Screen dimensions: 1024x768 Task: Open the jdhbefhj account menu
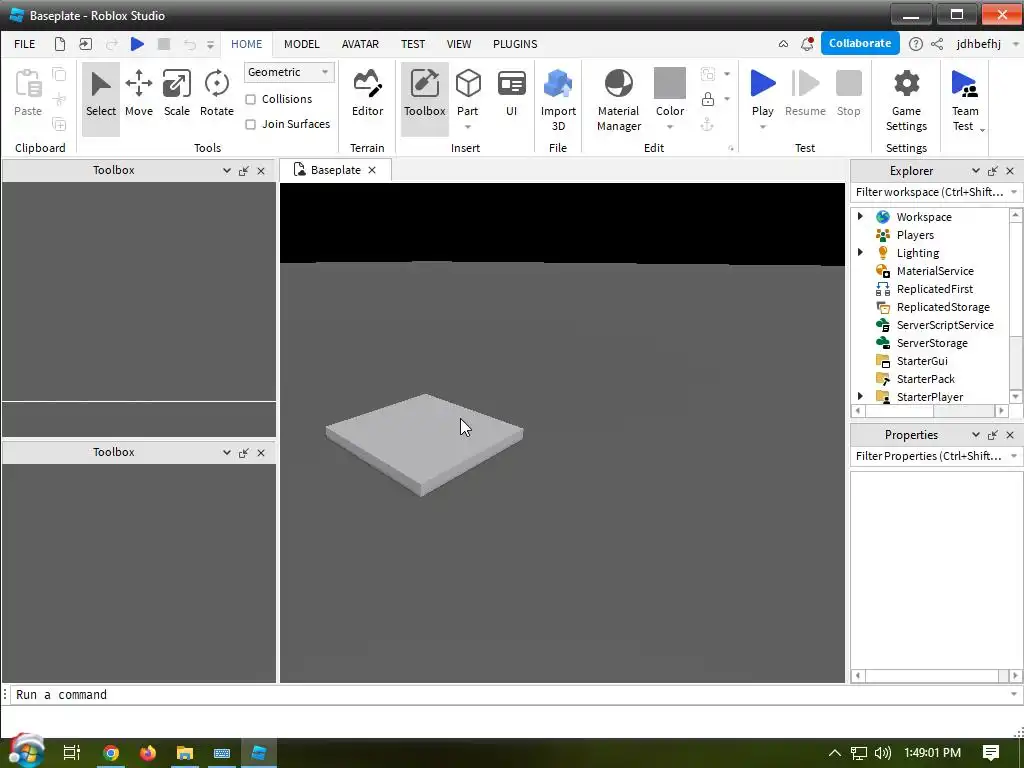pos(986,44)
